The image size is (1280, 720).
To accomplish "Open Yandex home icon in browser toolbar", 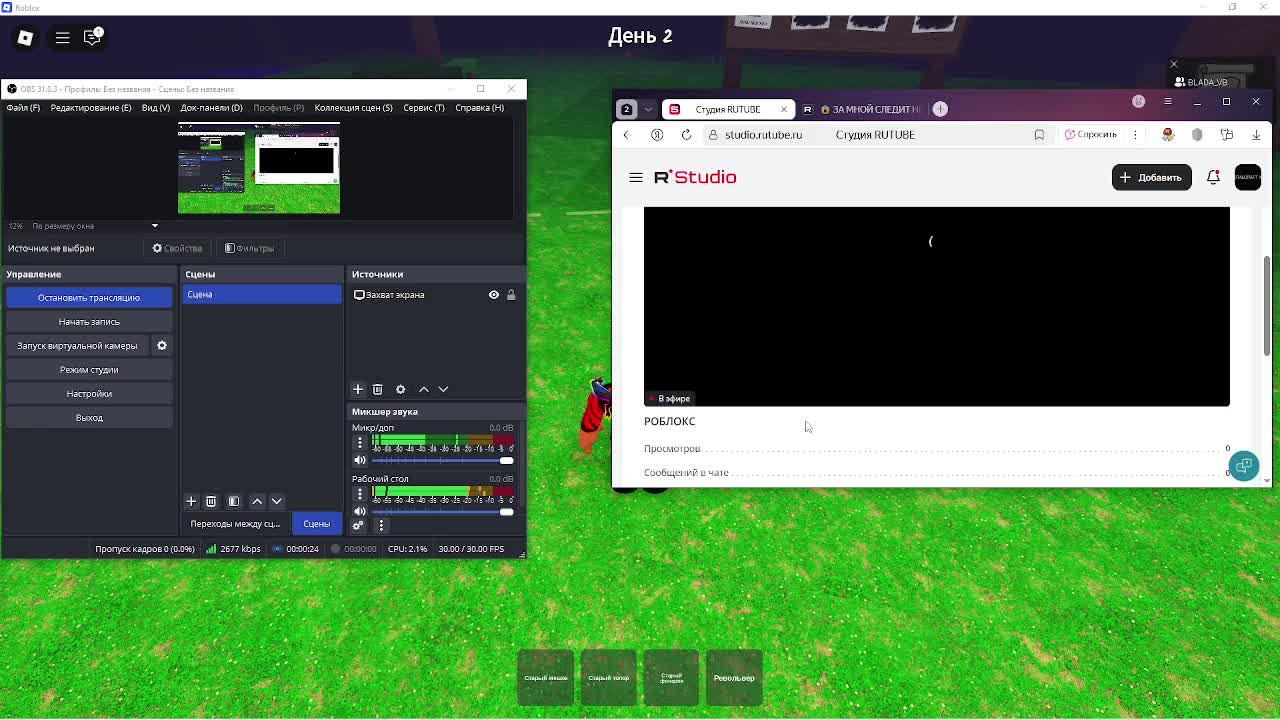I will click(657, 135).
